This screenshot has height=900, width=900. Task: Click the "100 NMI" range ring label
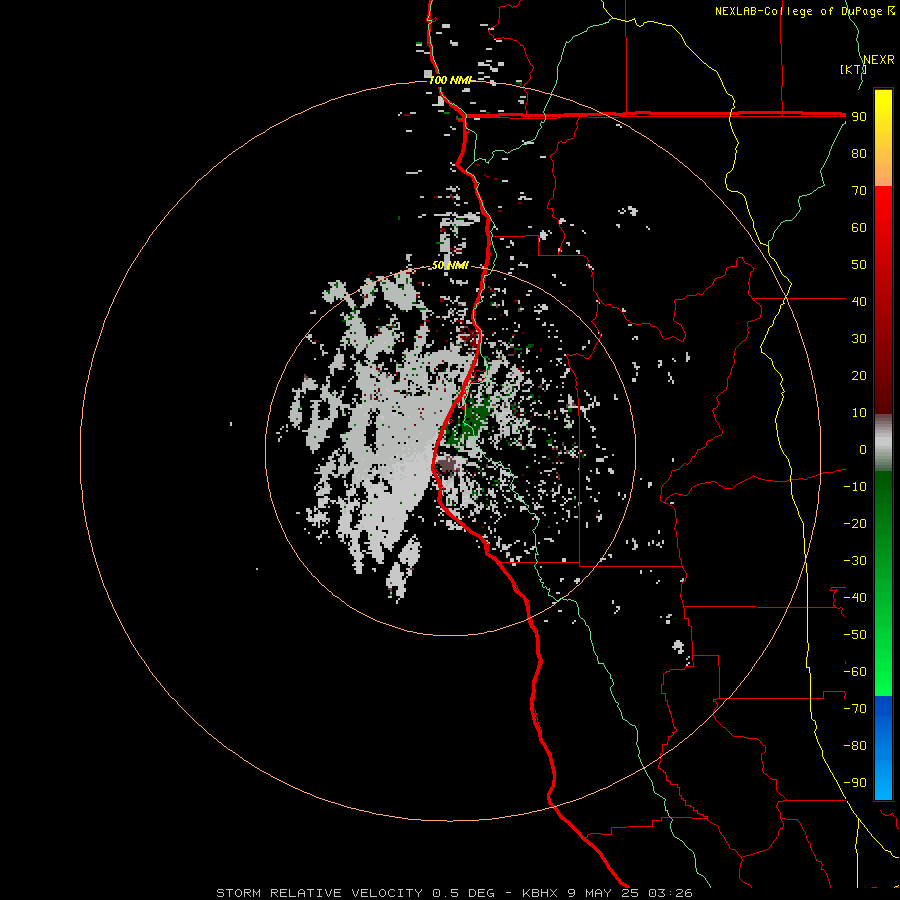(x=450, y=80)
